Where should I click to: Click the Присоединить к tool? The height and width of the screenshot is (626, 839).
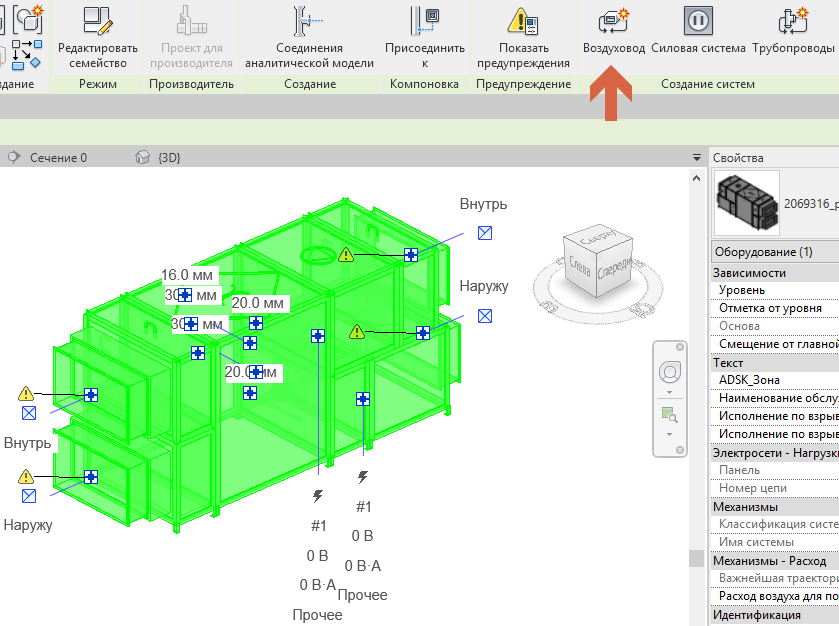point(424,37)
